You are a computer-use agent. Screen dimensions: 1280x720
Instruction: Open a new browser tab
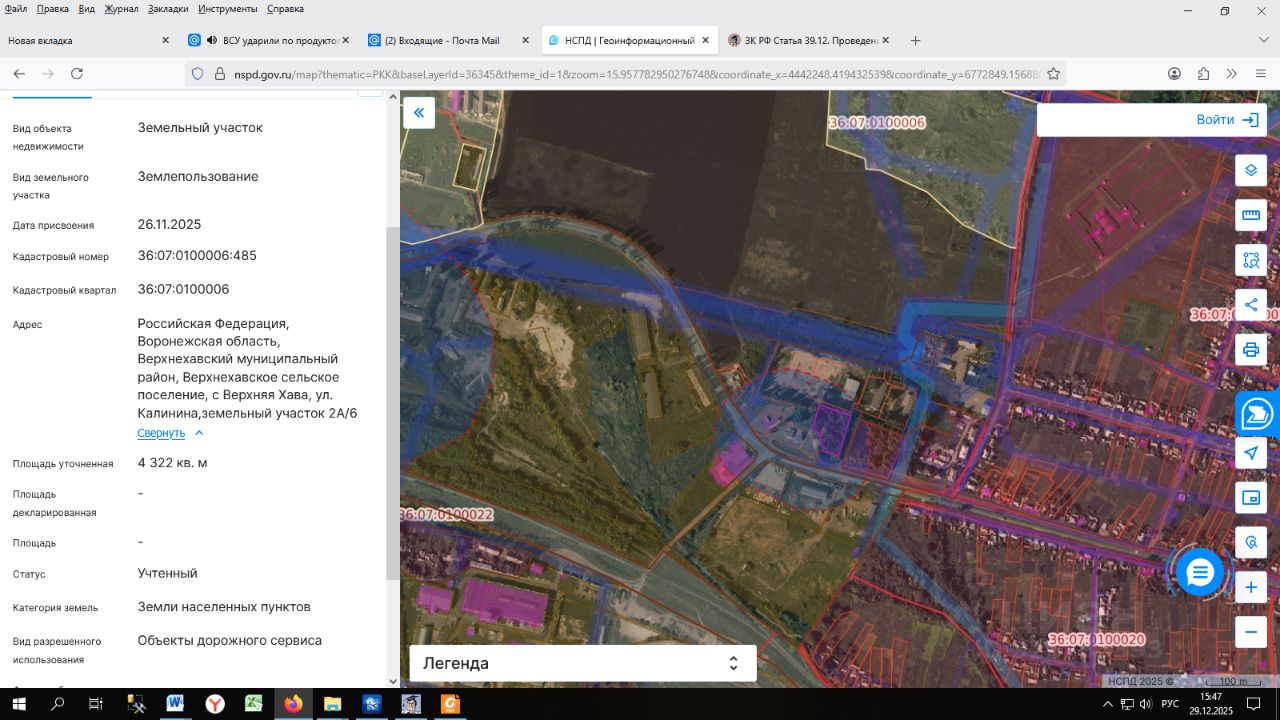tap(915, 41)
